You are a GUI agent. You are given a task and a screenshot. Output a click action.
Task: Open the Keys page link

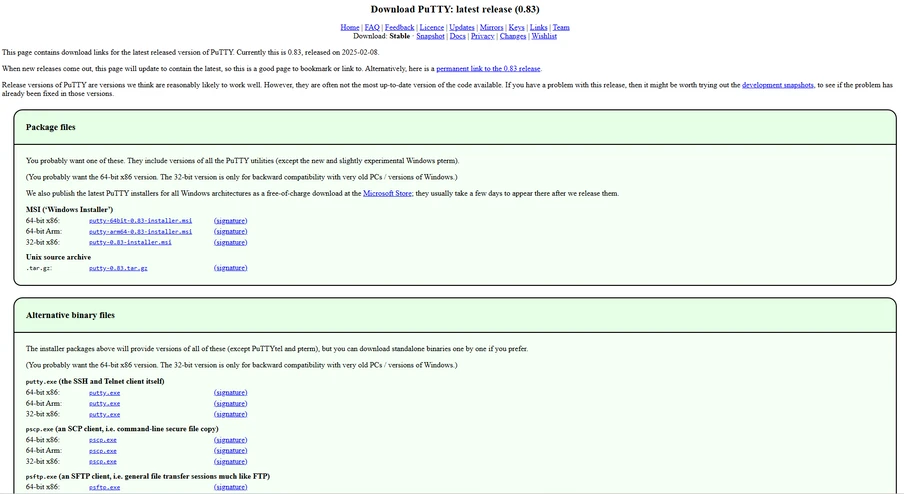tap(516, 27)
